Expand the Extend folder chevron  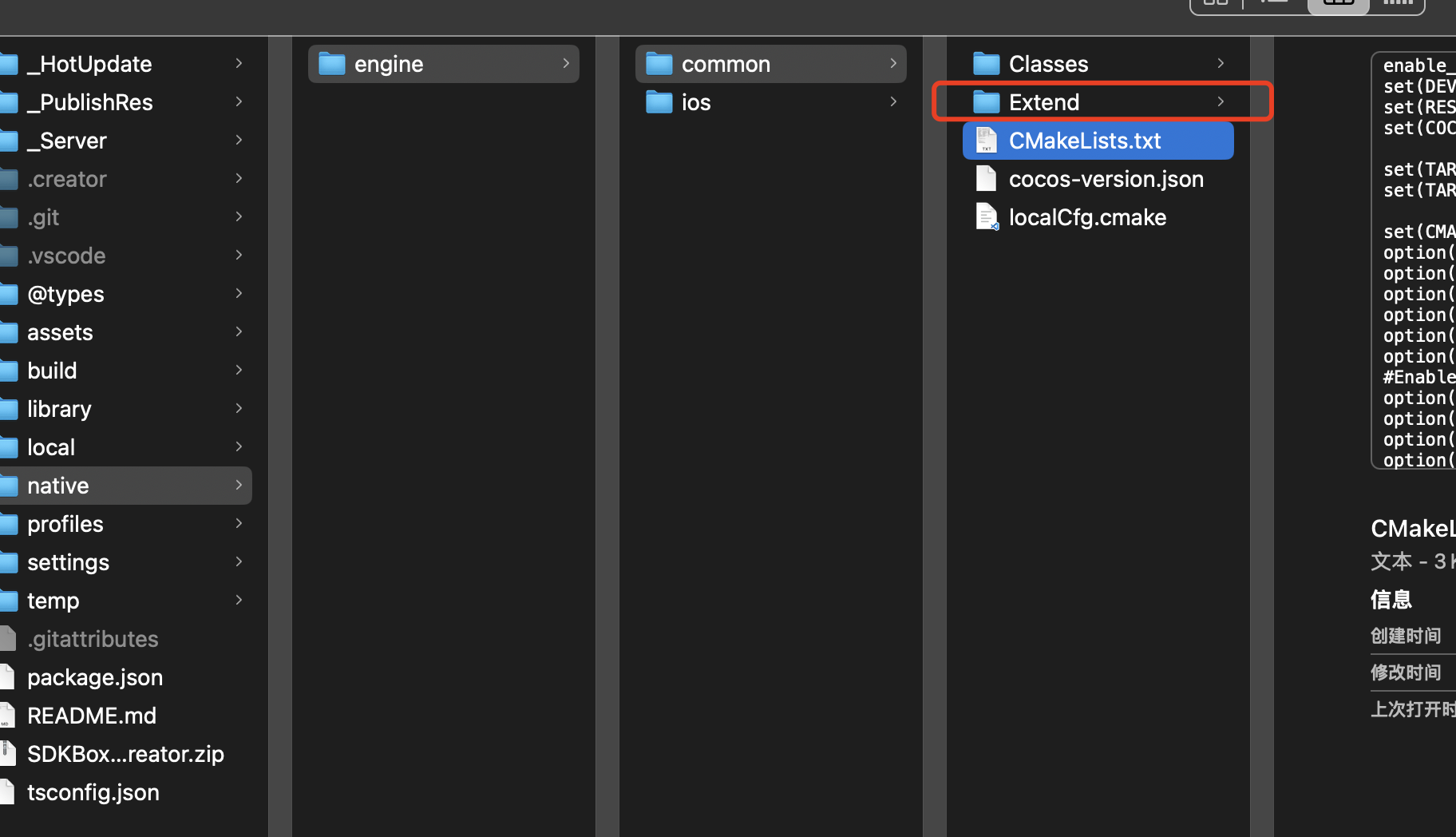(1221, 101)
